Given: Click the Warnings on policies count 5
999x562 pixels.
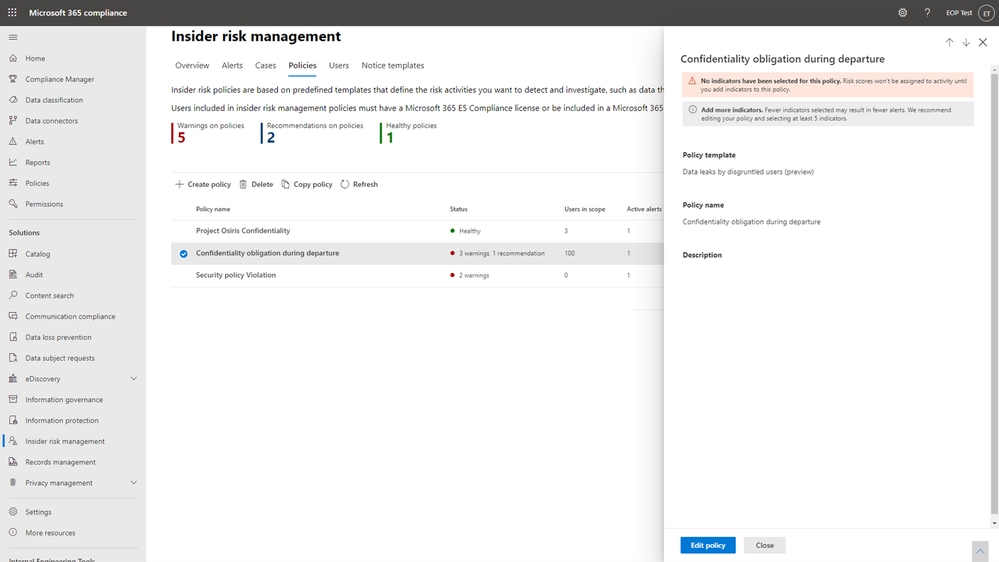Looking at the screenshot, I should [x=182, y=138].
